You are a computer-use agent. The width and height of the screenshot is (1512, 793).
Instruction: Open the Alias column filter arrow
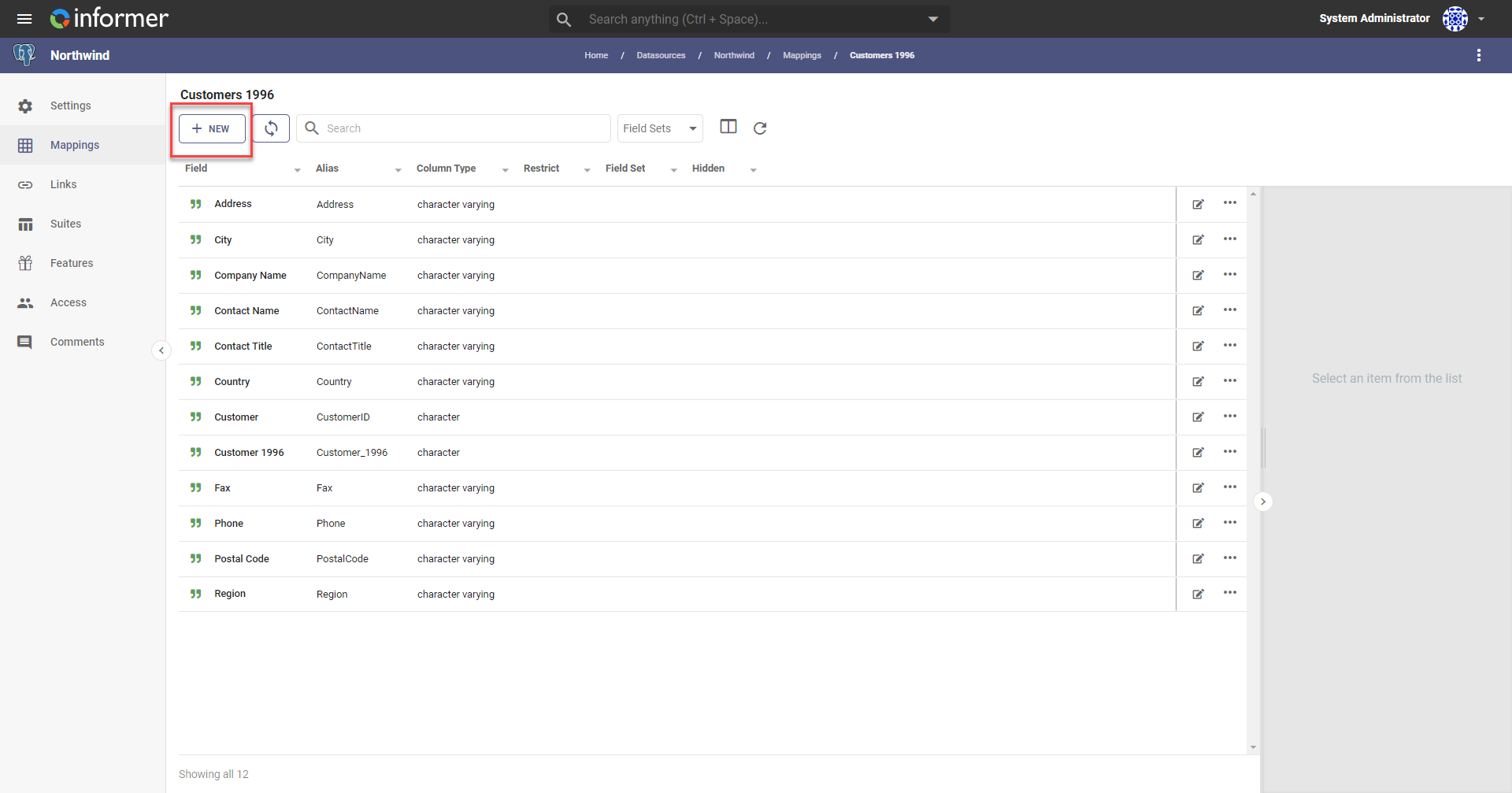pyautogui.click(x=398, y=170)
